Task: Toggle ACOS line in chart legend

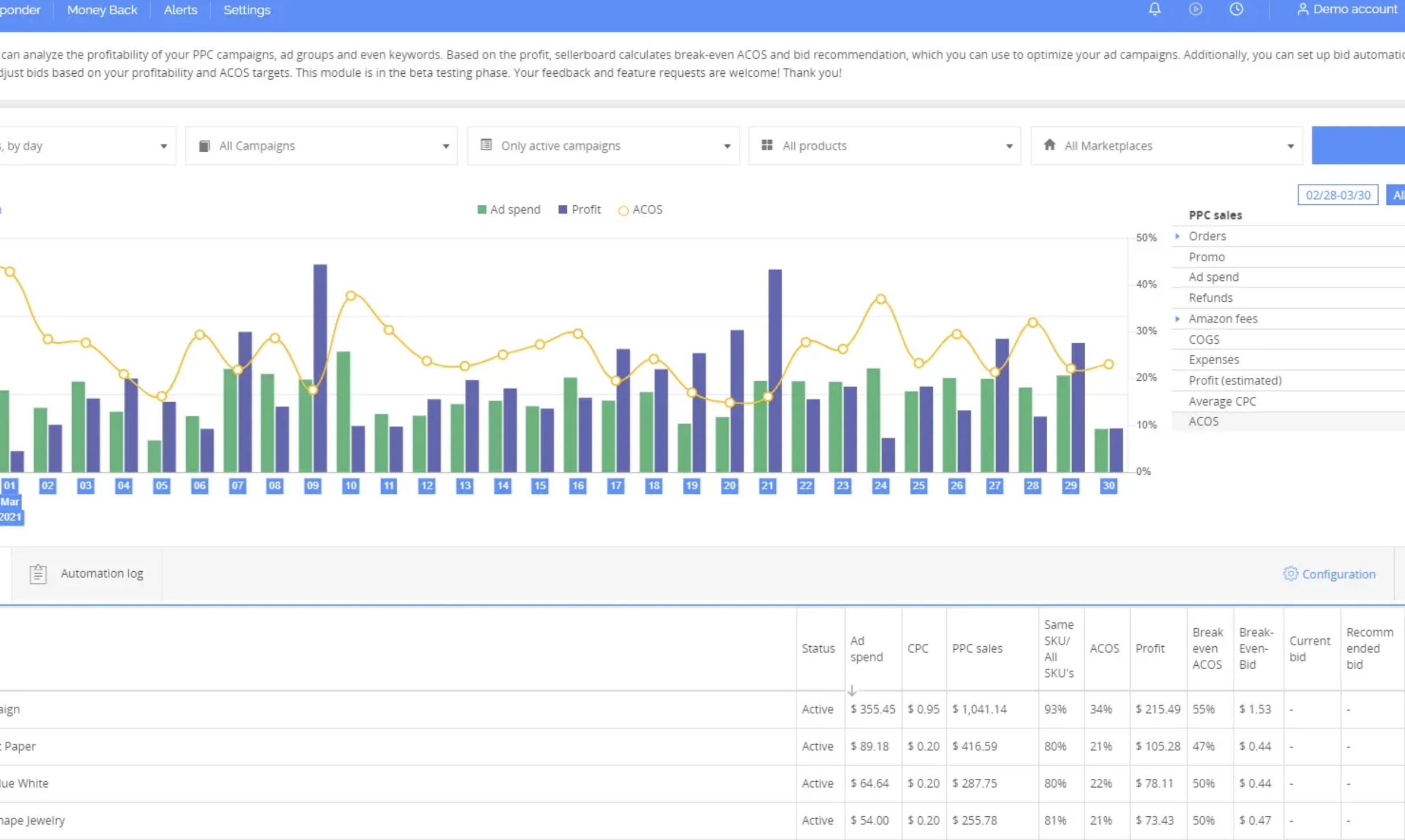Action: point(640,210)
